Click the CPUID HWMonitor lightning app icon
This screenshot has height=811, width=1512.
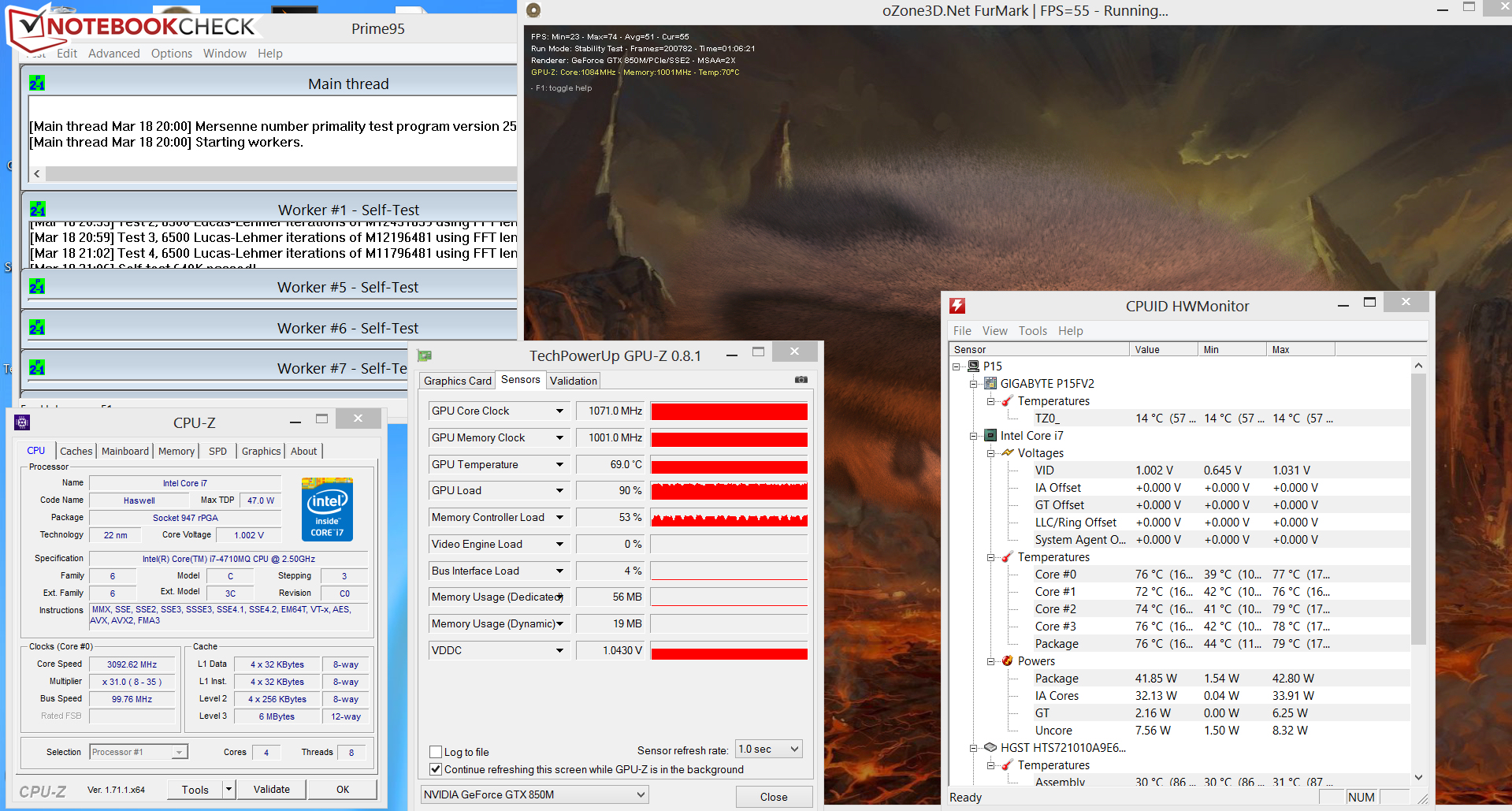(957, 306)
